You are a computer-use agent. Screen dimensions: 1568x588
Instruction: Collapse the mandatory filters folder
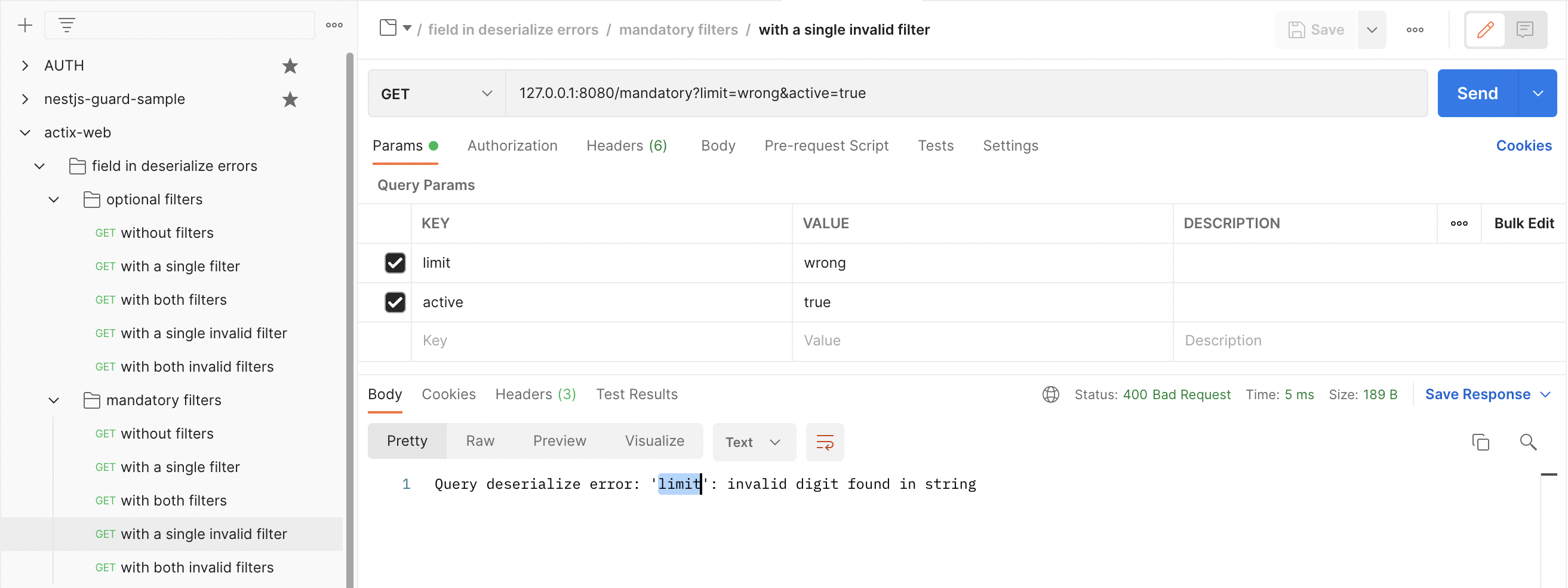[54, 400]
